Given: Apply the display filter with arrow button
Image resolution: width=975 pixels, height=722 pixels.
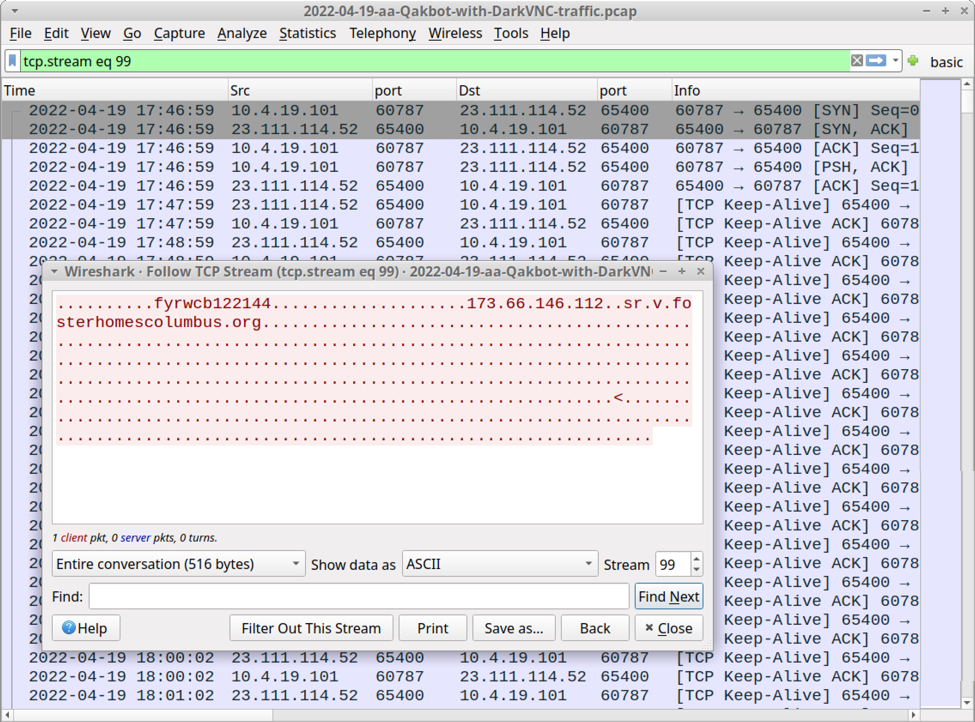Looking at the screenshot, I should coord(876,60).
